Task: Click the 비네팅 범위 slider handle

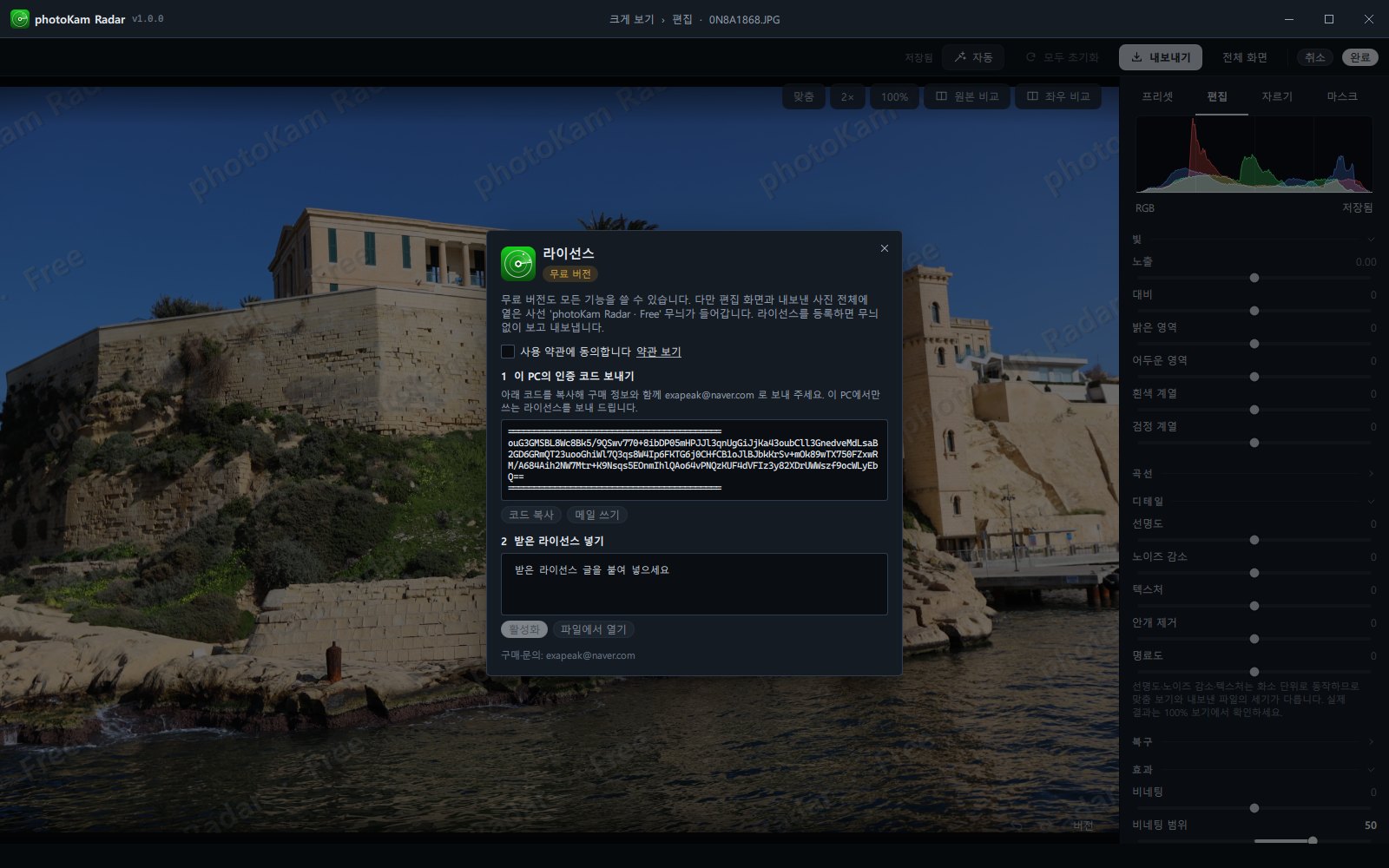Action: pos(1313,840)
